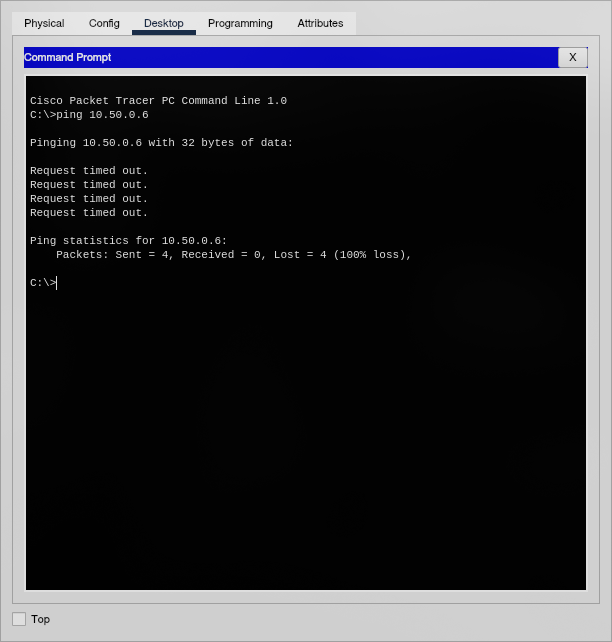Click the third 'Request timed out.' line
612x642 pixels.
[89, 199]
